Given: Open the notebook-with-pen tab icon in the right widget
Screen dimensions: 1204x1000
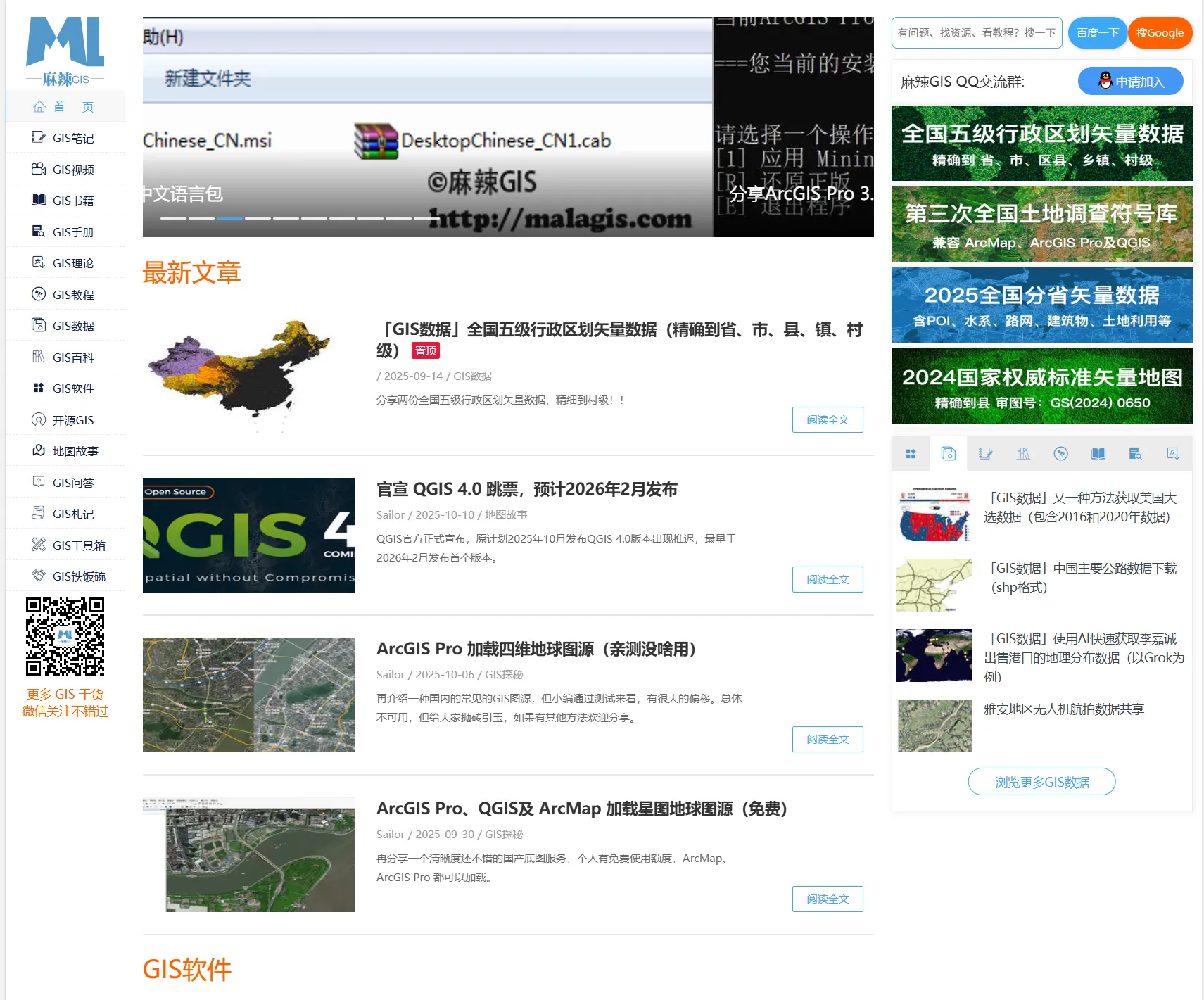Looking at the screenshot, I should coord(985,454).
